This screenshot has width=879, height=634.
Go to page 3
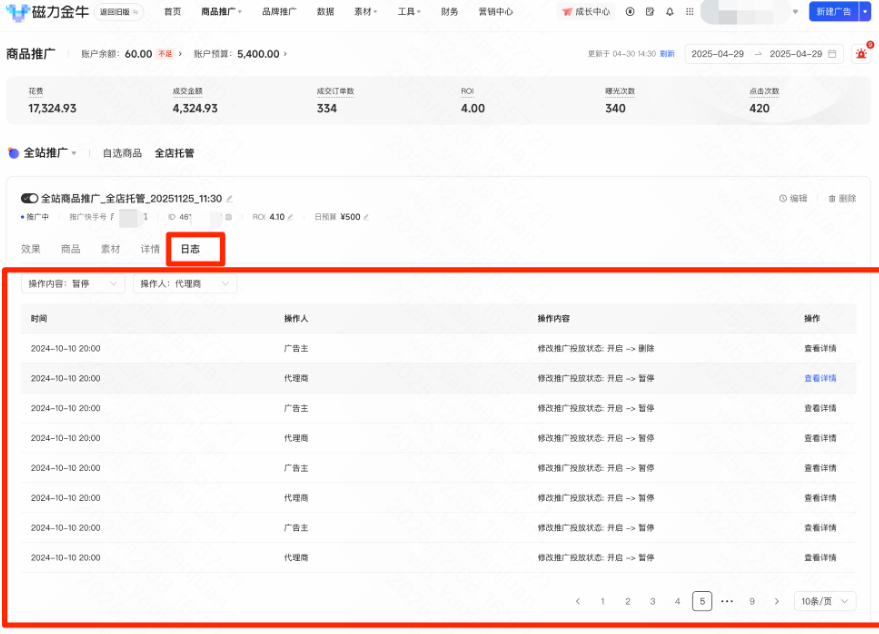pyautogui.click(x=653, y=601)
